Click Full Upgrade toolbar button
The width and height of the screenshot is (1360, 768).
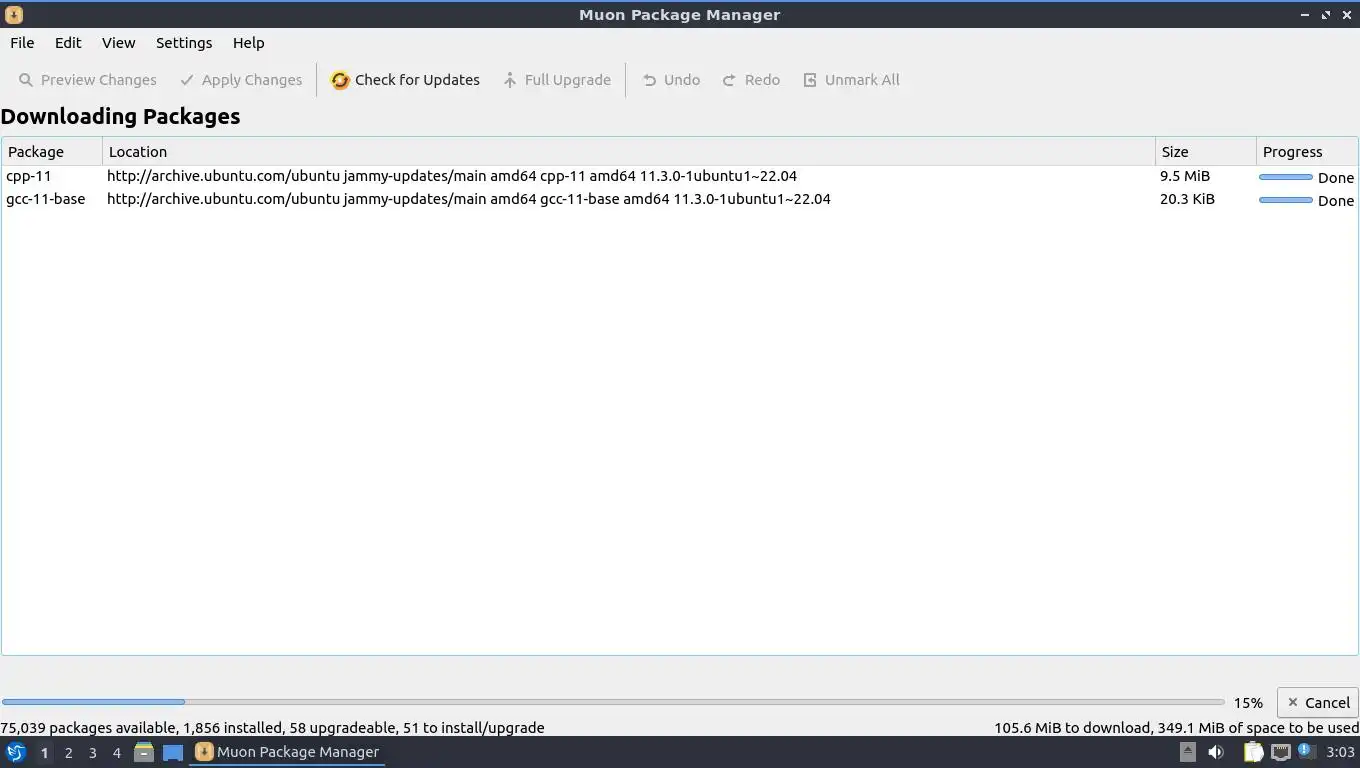coord(556,80)
